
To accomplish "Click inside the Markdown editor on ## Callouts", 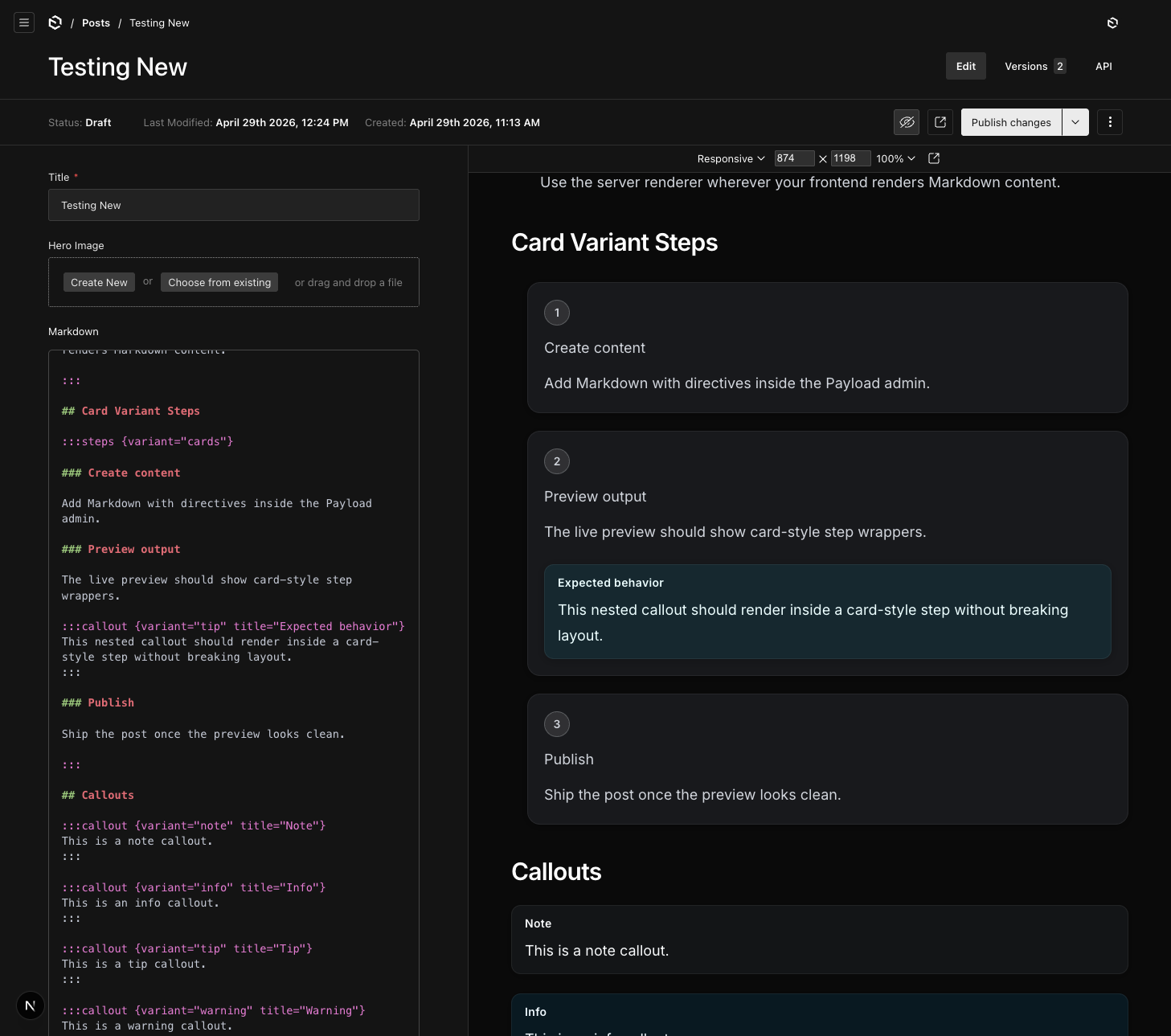I will coord(98,795).
